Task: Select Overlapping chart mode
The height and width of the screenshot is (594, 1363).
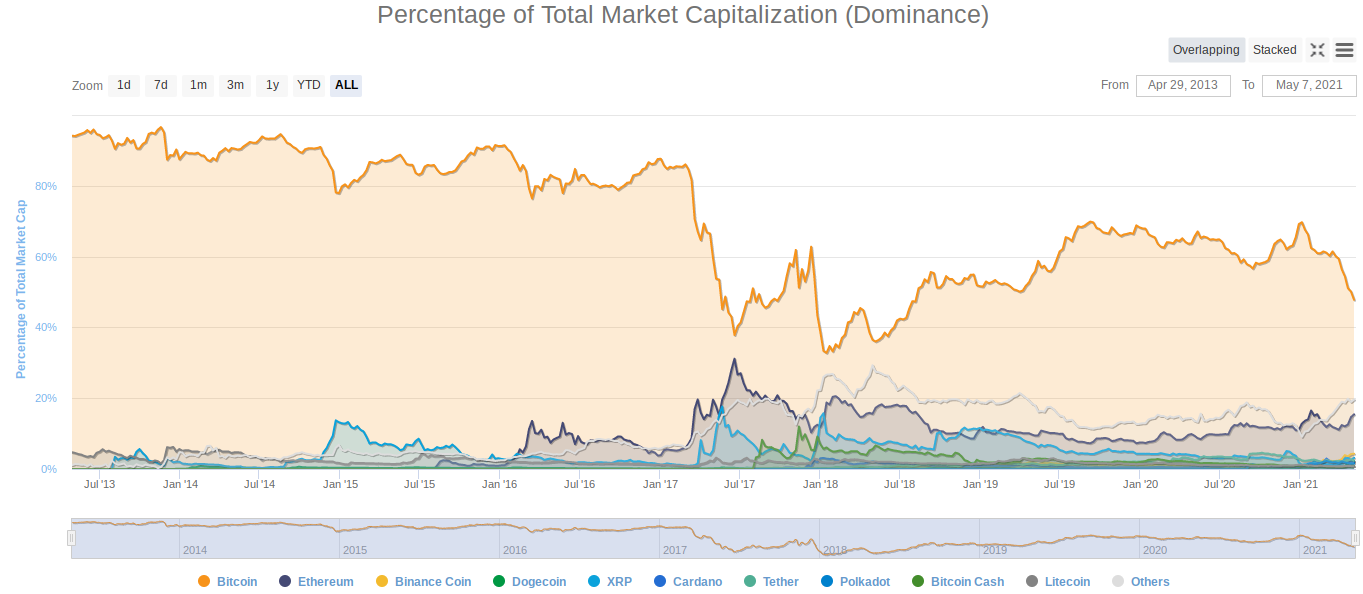Action: pos(1206,50)
